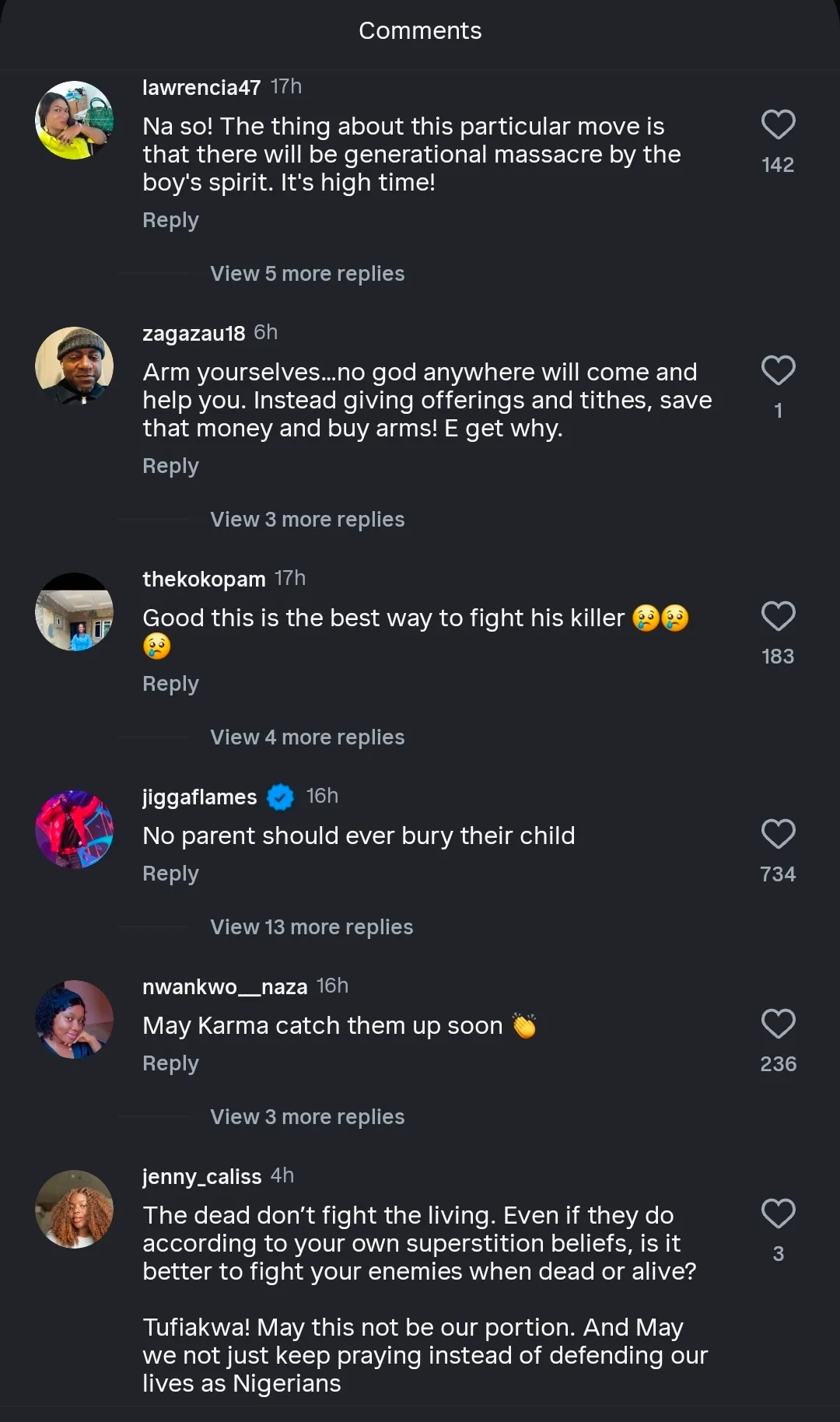Expand 3 more replies under zagazau18
The image size is (840, 1422).
(x=307, y=520)
